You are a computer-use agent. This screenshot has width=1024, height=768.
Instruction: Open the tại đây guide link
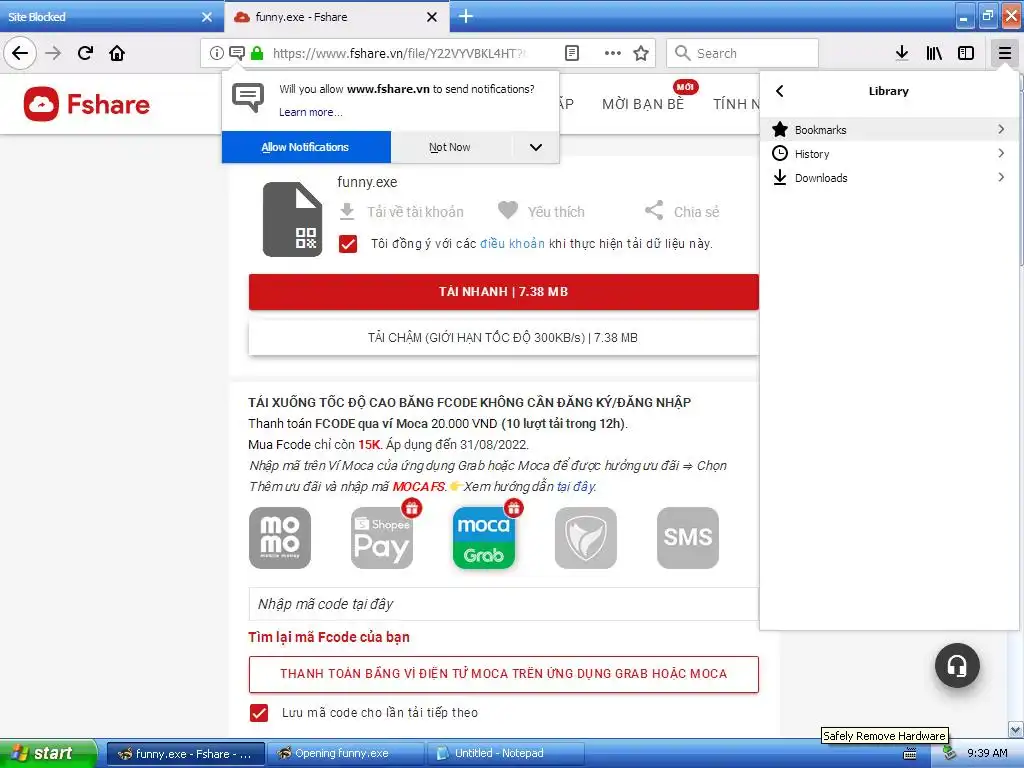575,487
